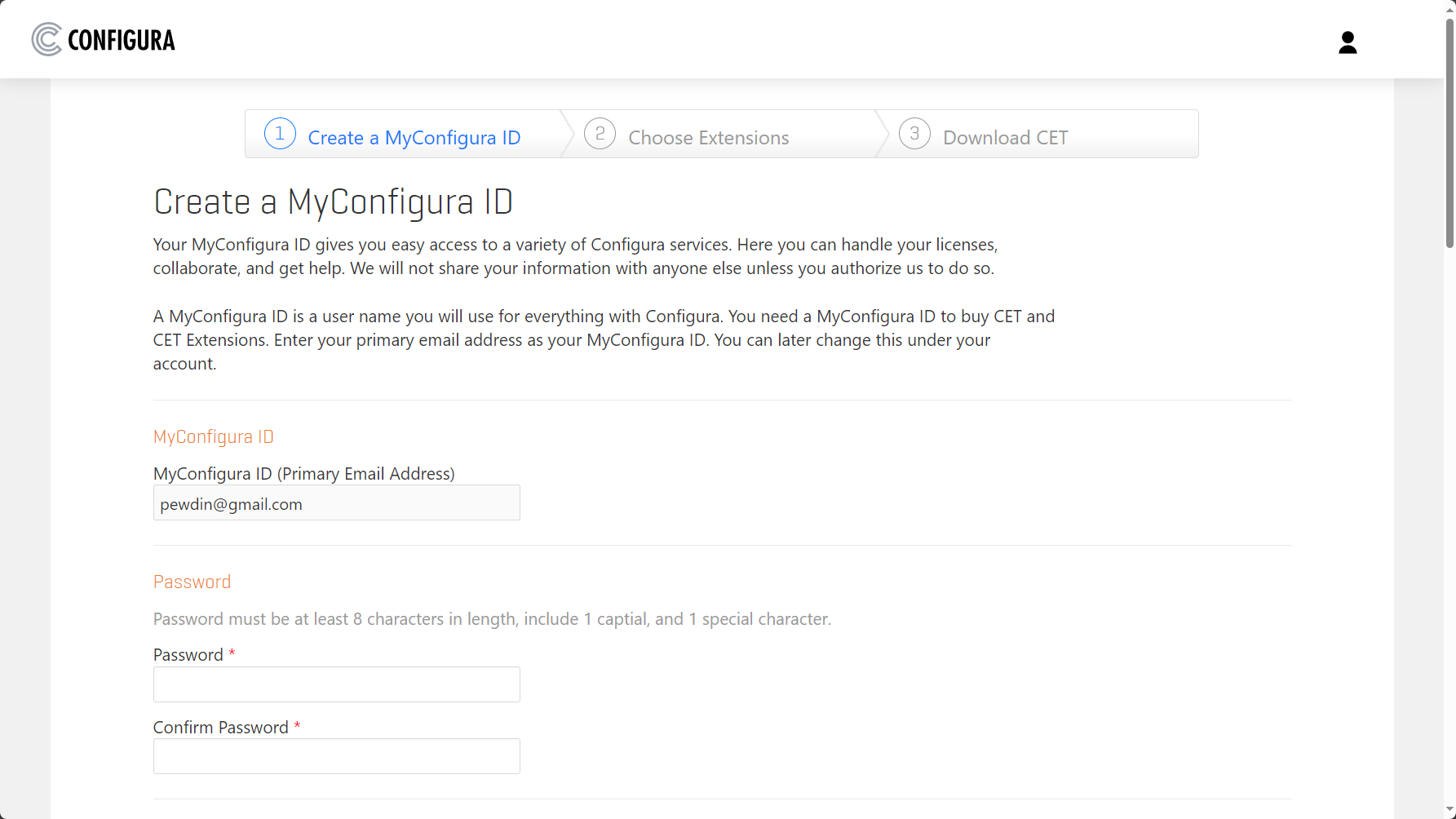Focus the Confirm Password input field
Image resolution: width=1456 pixels, height=819 pixels.
pyautogui.click(x=337, y=756)
